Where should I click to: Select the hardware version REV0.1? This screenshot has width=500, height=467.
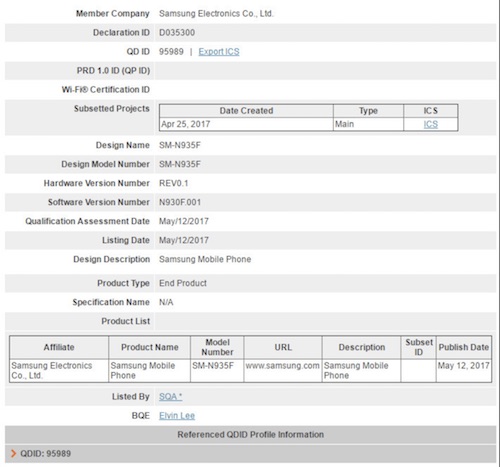click(x=174, y=183)
